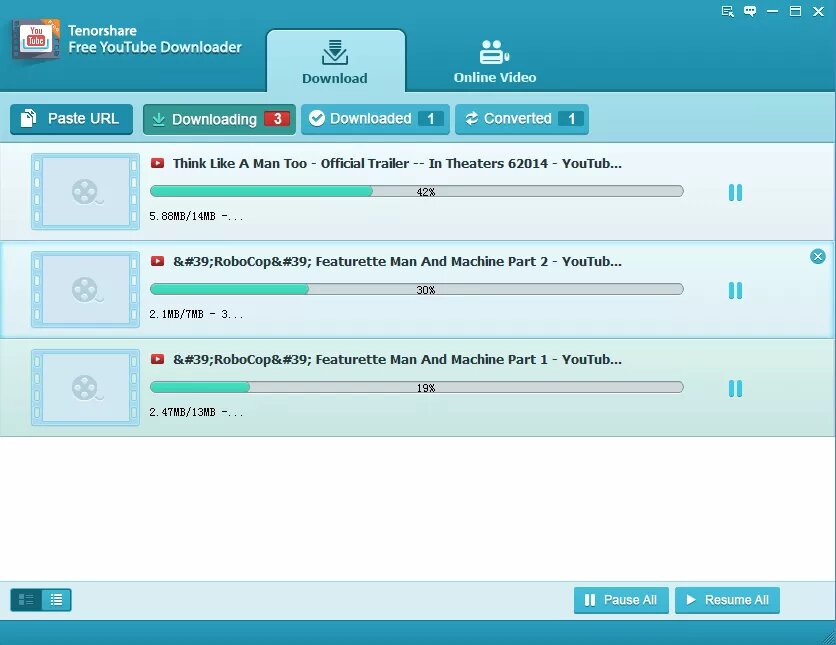Click the Think Like A Man Too thumbnail
Image resolution: width=836 pixels, height=645 pixels.
click(85, 192)
